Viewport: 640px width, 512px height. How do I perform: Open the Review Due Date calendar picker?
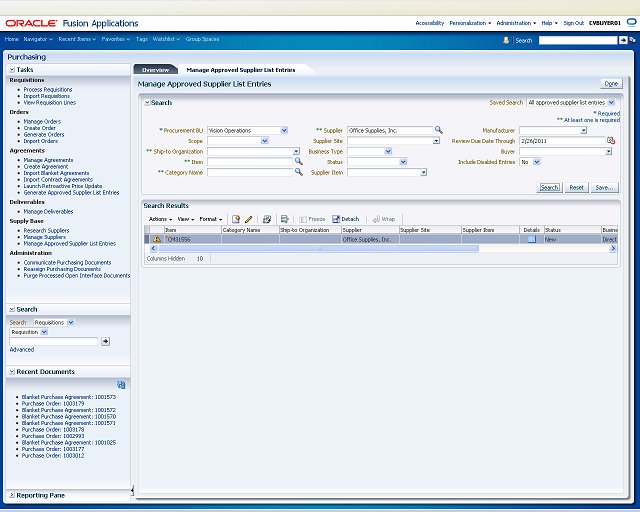click(x=611, y=140)
